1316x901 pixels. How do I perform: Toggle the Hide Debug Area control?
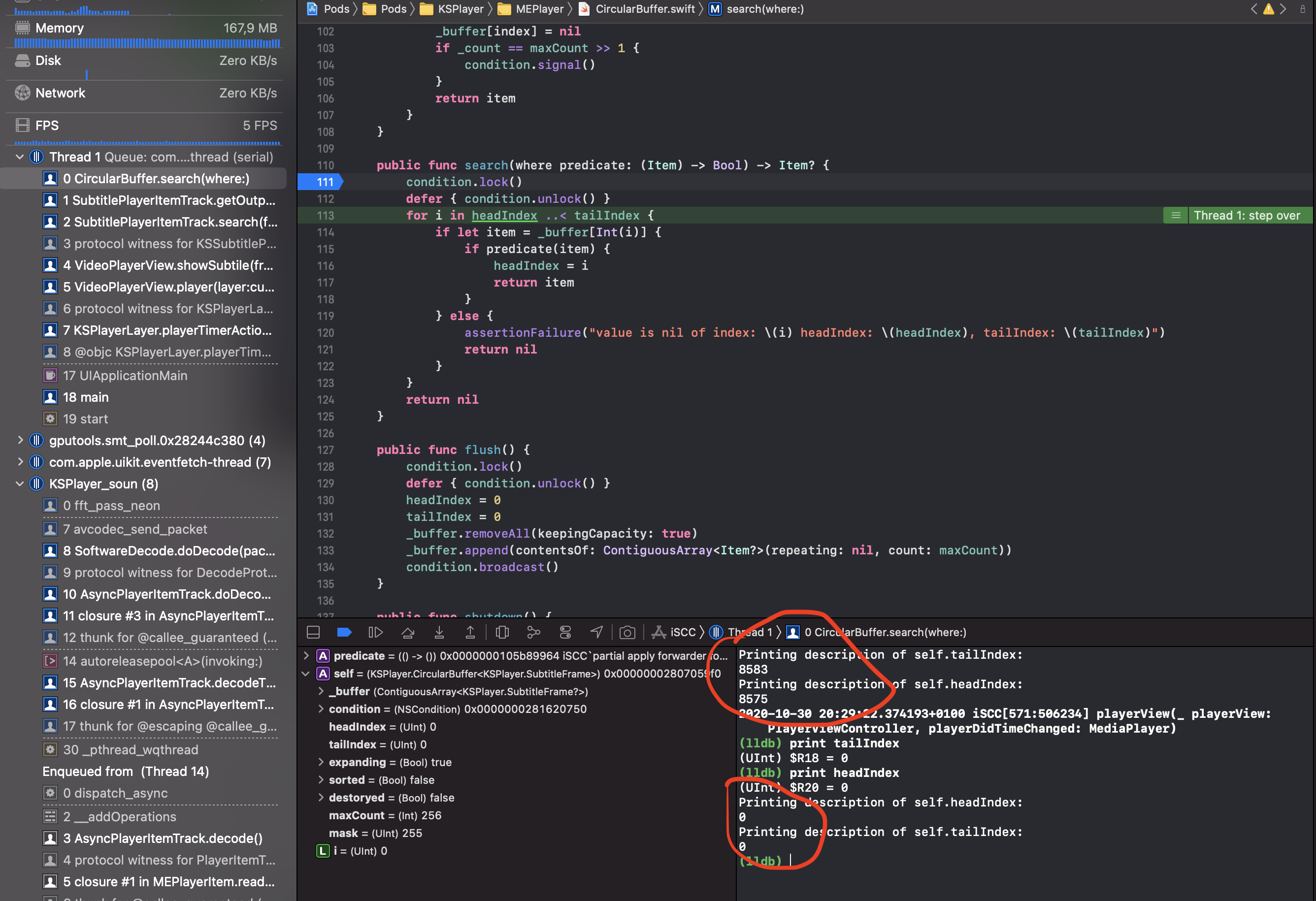click(x=313, y=632)
